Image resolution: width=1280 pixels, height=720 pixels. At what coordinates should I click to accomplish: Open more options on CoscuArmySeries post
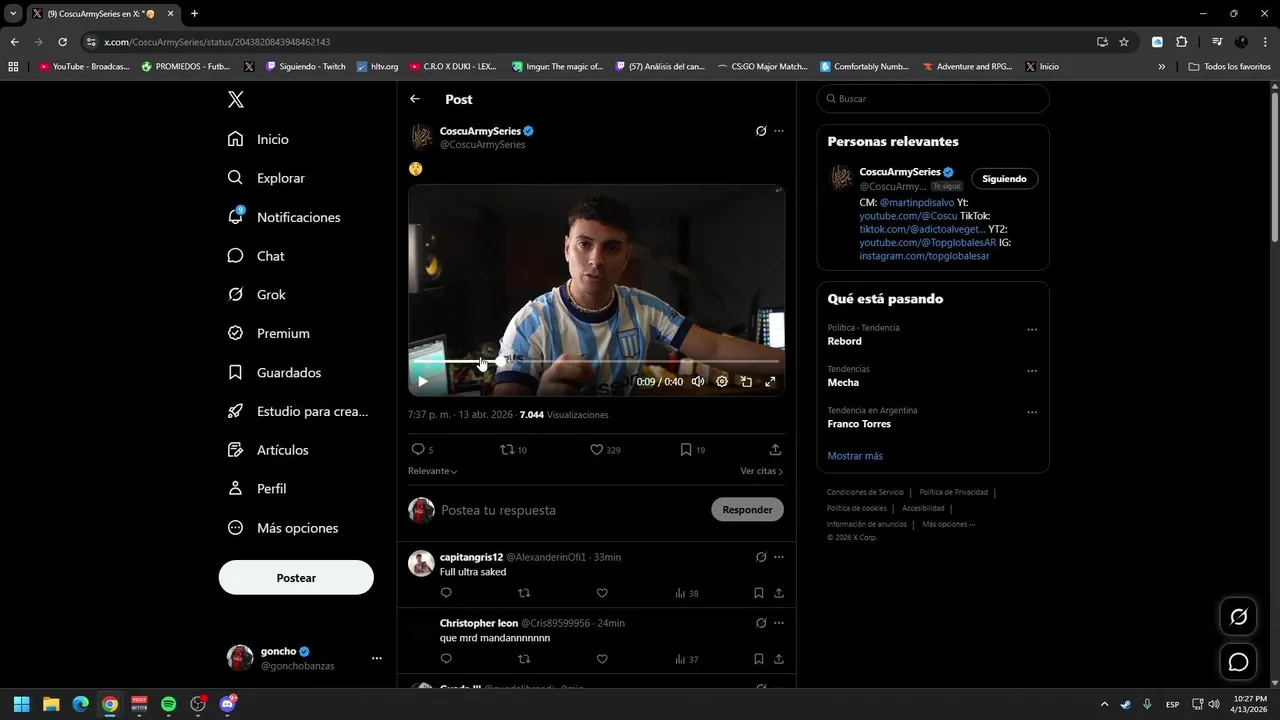(779, 131)
